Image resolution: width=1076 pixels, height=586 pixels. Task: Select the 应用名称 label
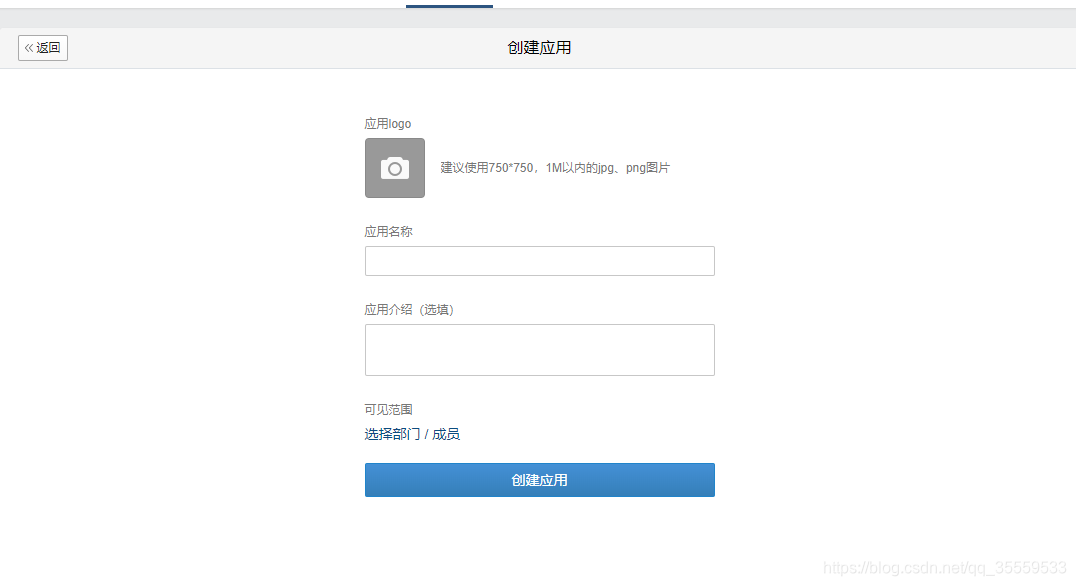pos(388,232)
